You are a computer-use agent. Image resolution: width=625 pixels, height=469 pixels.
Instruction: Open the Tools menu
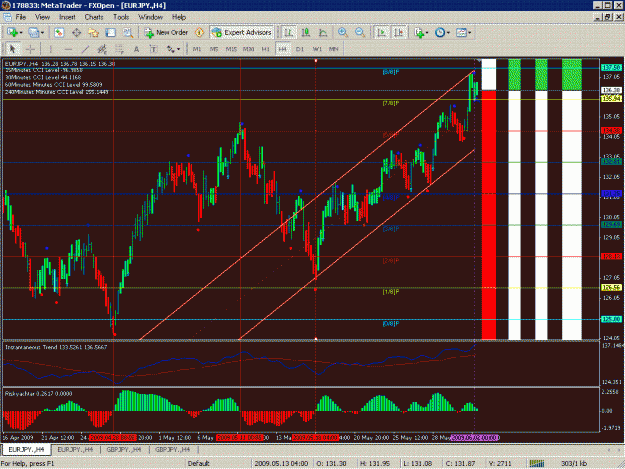[121, 17]
